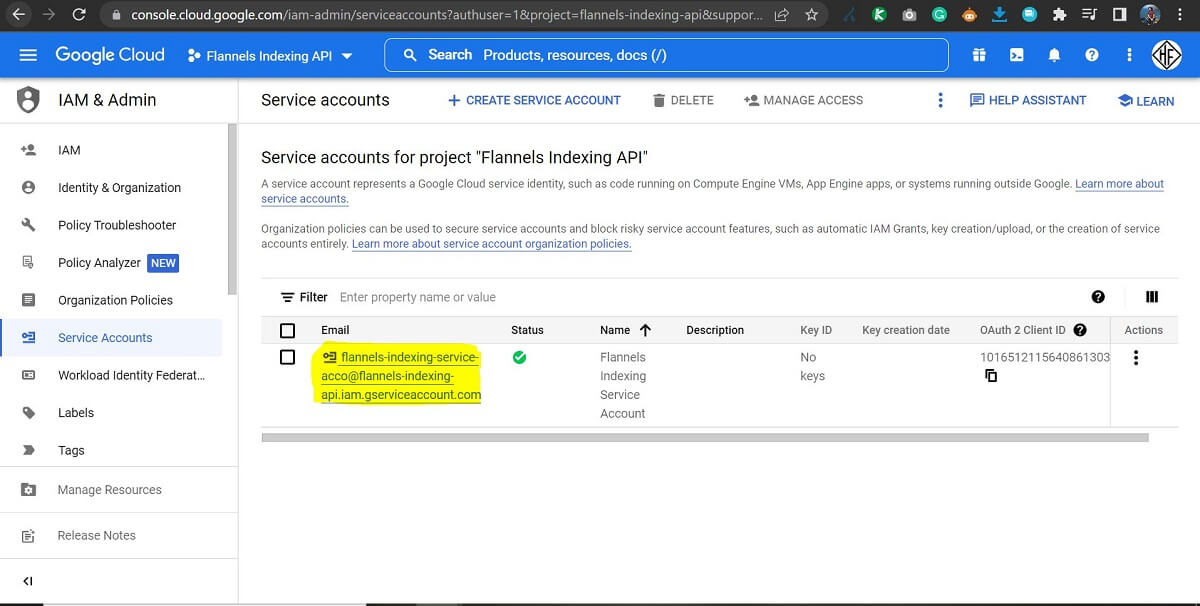
Task: Open the Help Assistant
Action: point(1028,100)
